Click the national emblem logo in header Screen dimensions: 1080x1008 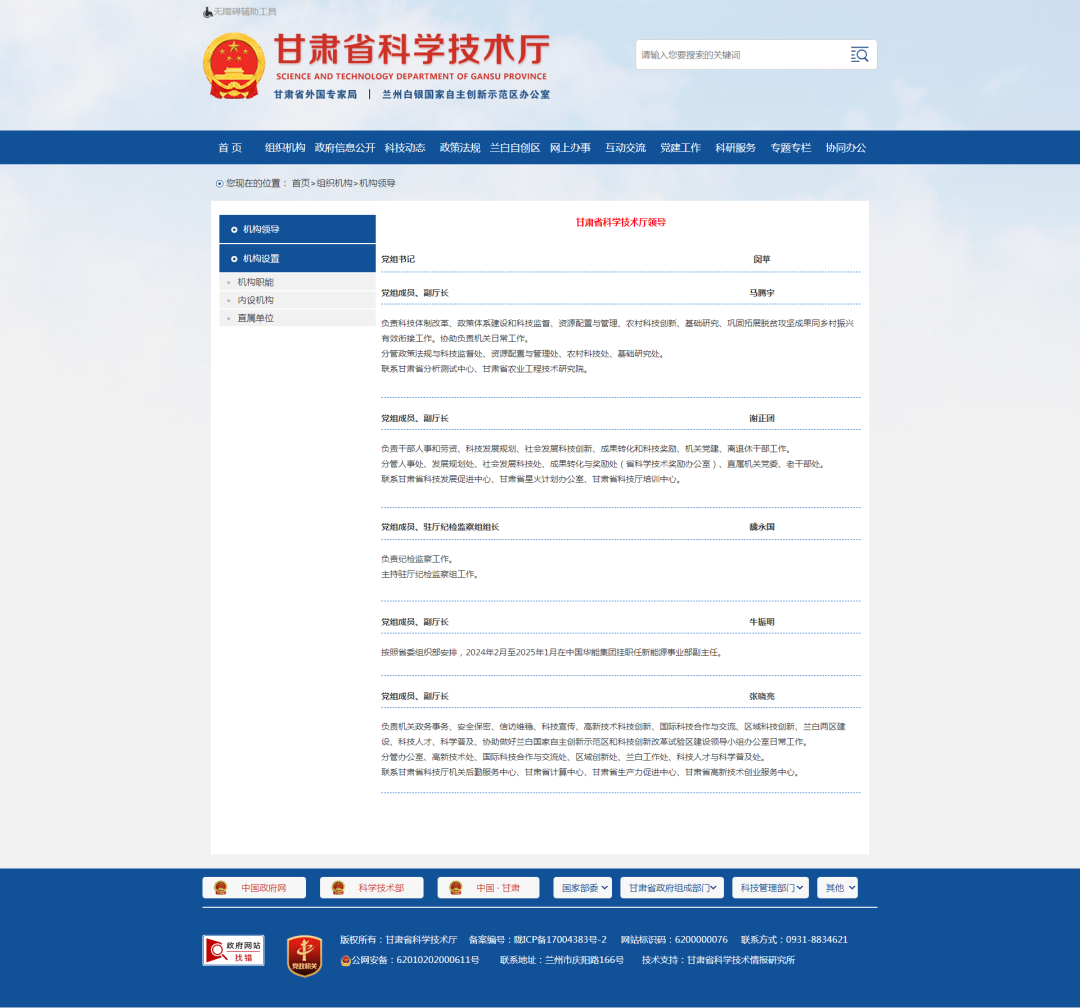click(x=234, y=66)
